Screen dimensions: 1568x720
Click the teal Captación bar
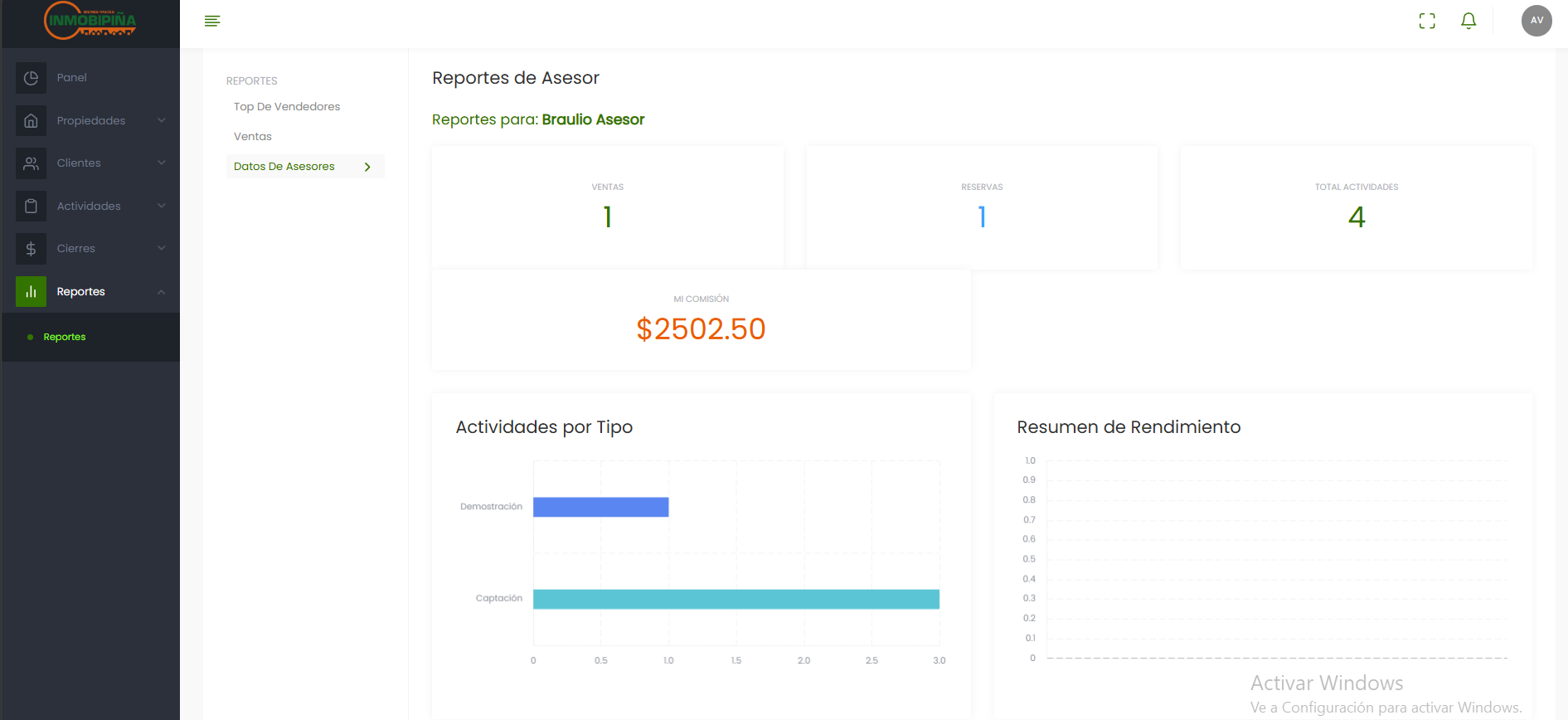(x=736, y=599)
